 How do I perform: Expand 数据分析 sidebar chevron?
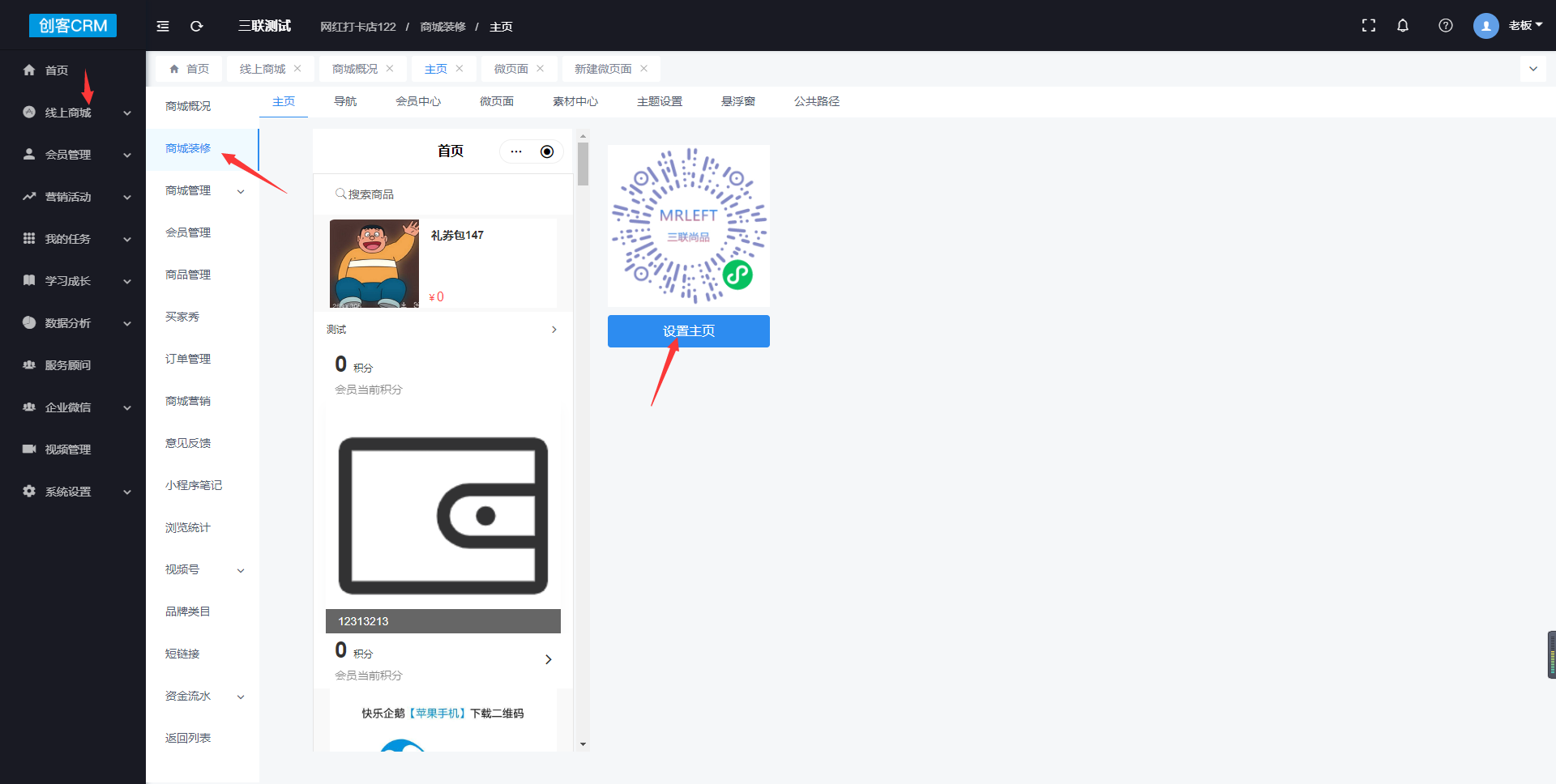click(127, 324)
